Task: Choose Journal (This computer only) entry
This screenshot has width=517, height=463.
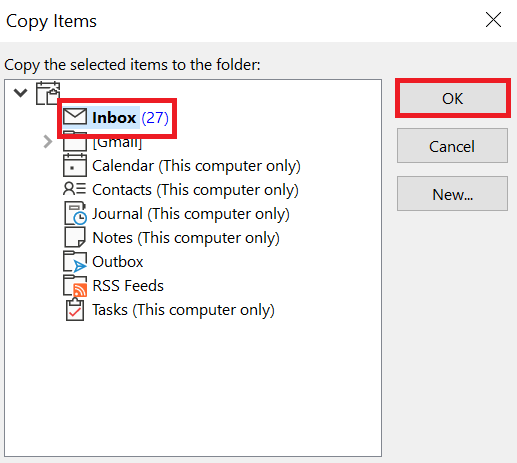Action: (191, 214)
